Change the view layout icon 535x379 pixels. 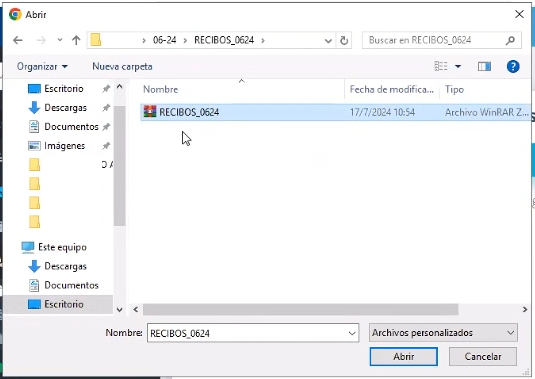coord(440,66)
